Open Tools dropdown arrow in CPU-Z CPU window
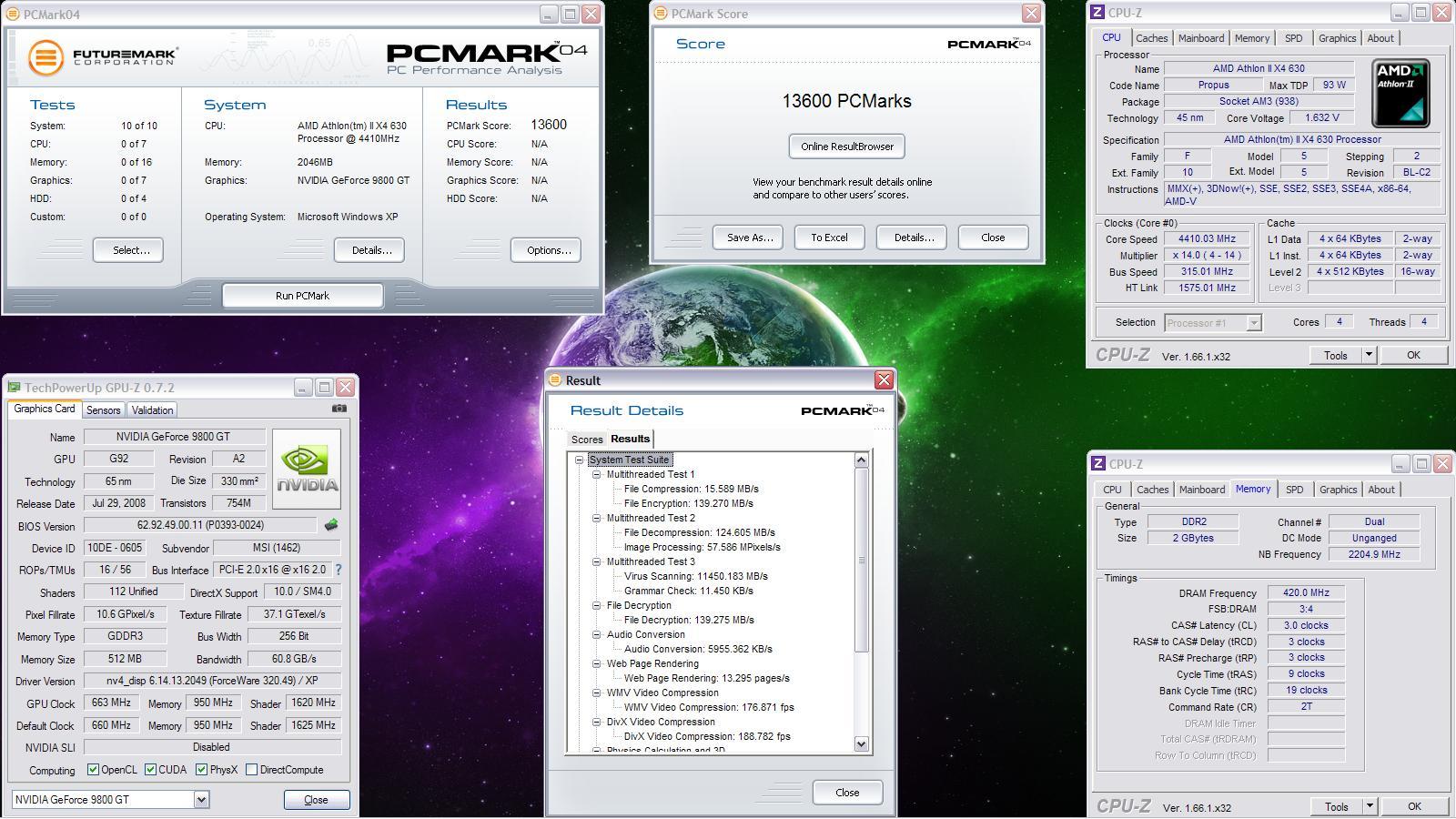Screen dimensions: 1456x819 coord(1369,356)
